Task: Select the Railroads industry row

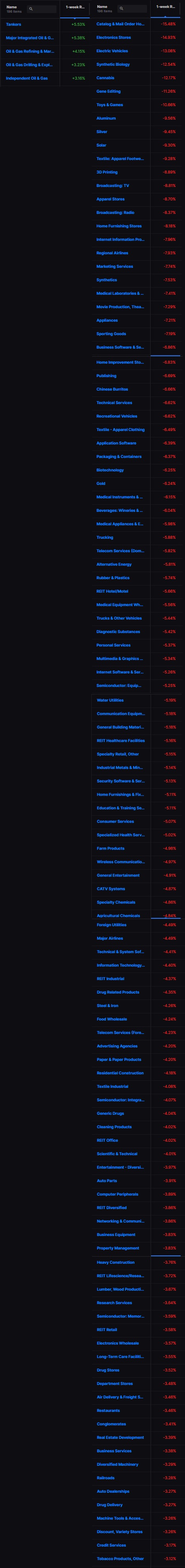Action: point(106,1478)
